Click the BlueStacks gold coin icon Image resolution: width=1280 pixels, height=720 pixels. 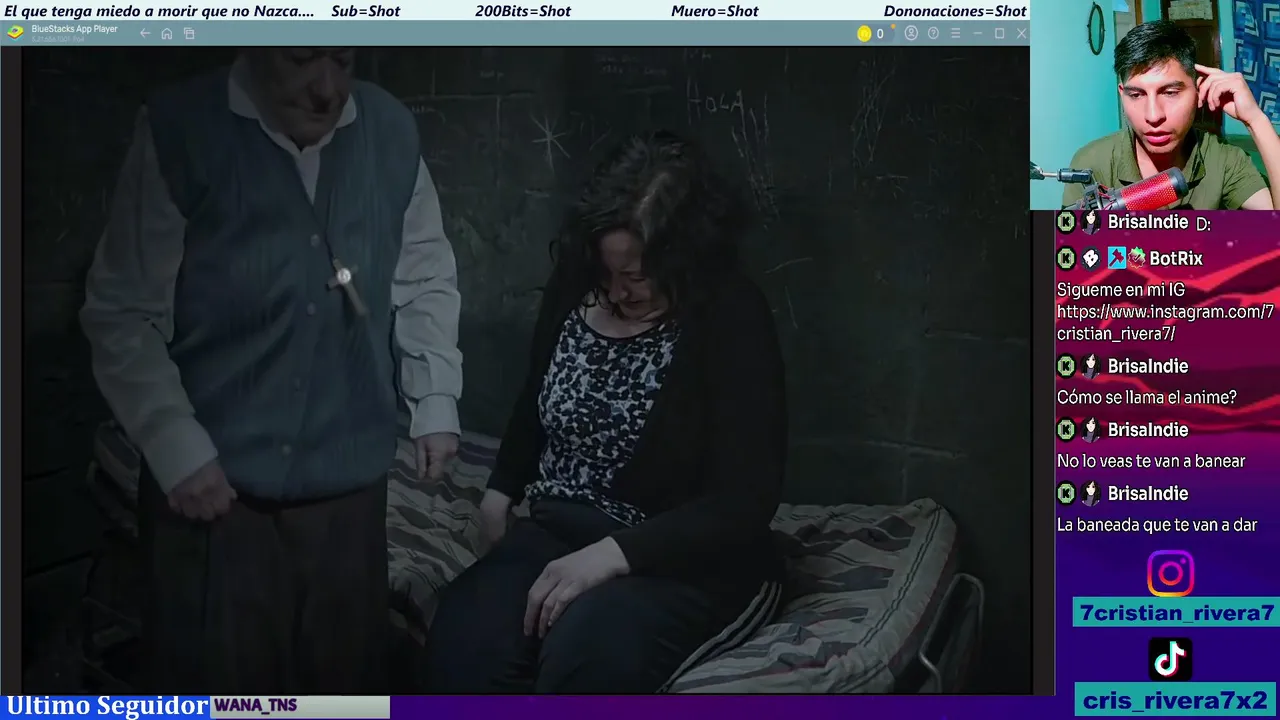tap(864, 33)
